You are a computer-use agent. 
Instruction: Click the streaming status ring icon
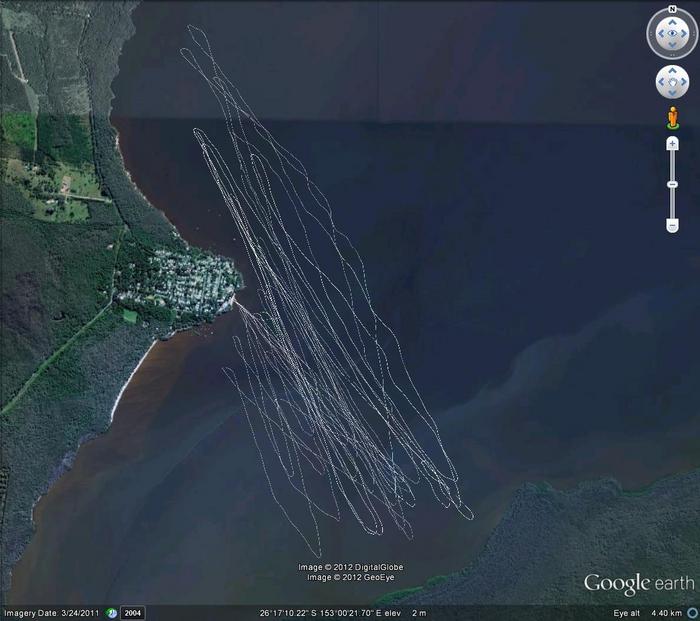[x=693, y=613]
